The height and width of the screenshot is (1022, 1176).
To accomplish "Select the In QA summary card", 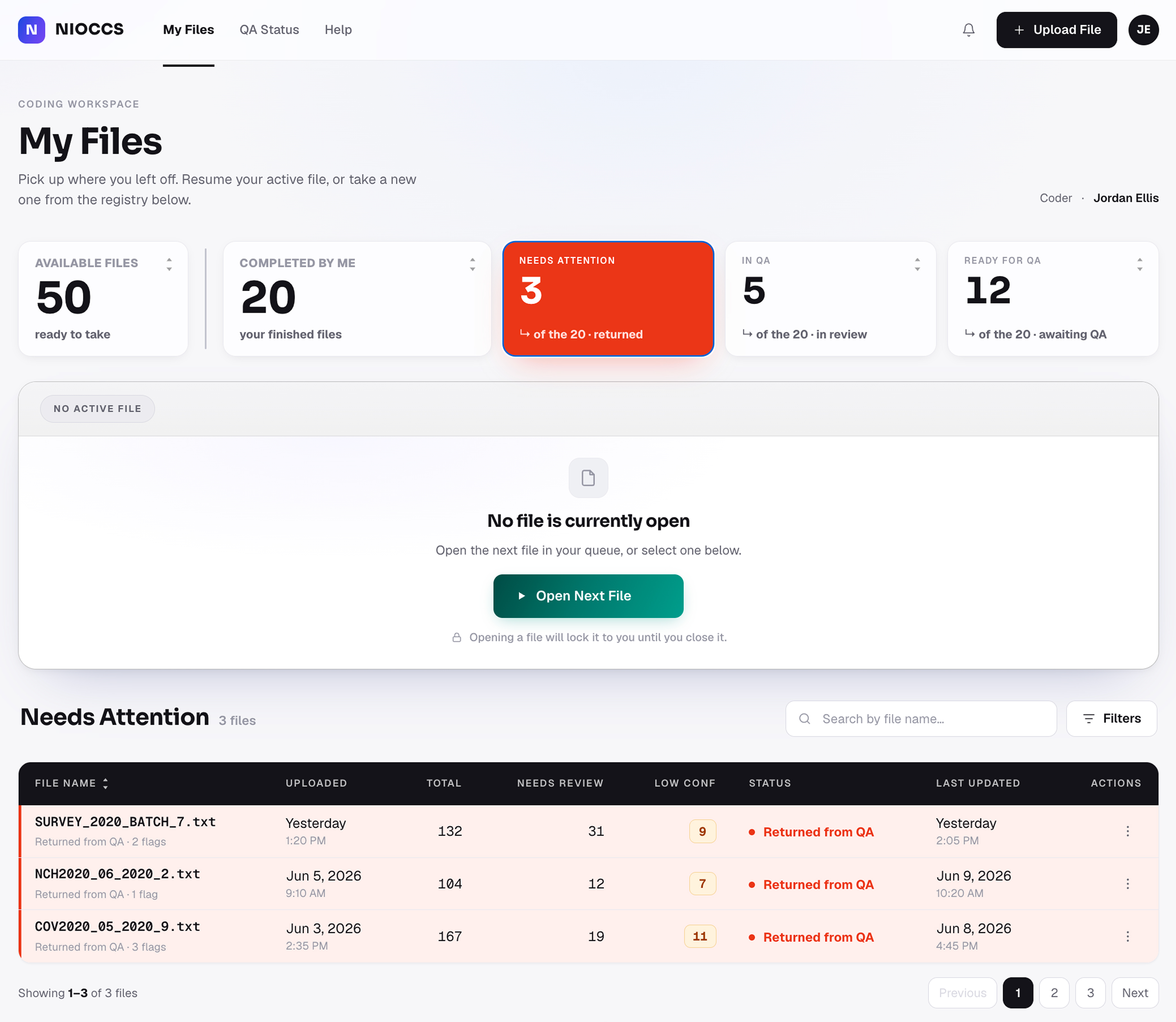I will pyautogui.click(x=830, y=299).
